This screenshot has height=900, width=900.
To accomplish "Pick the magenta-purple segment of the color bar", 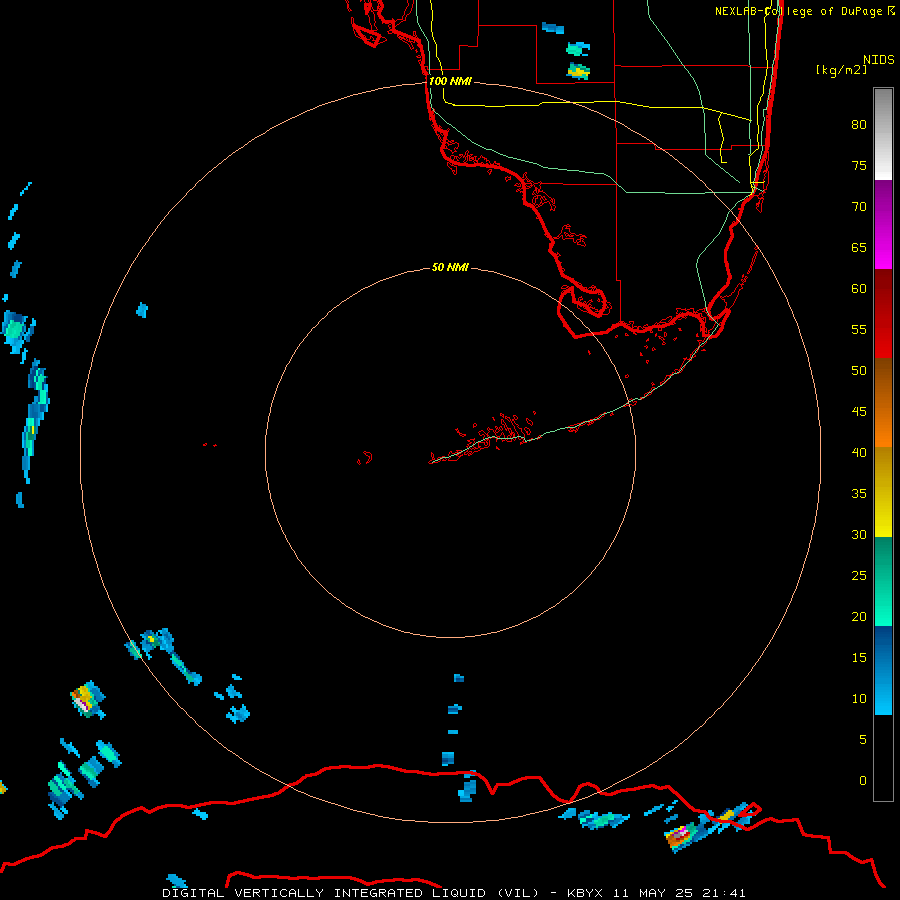I will click(883, 225).
